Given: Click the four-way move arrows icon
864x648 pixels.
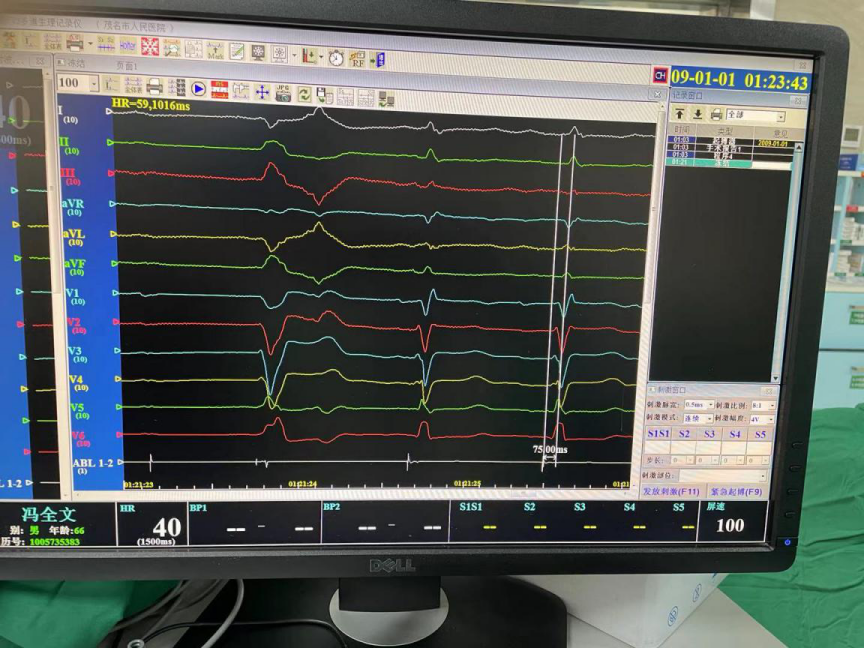Looking at the screenshot, I should [262, 91].
